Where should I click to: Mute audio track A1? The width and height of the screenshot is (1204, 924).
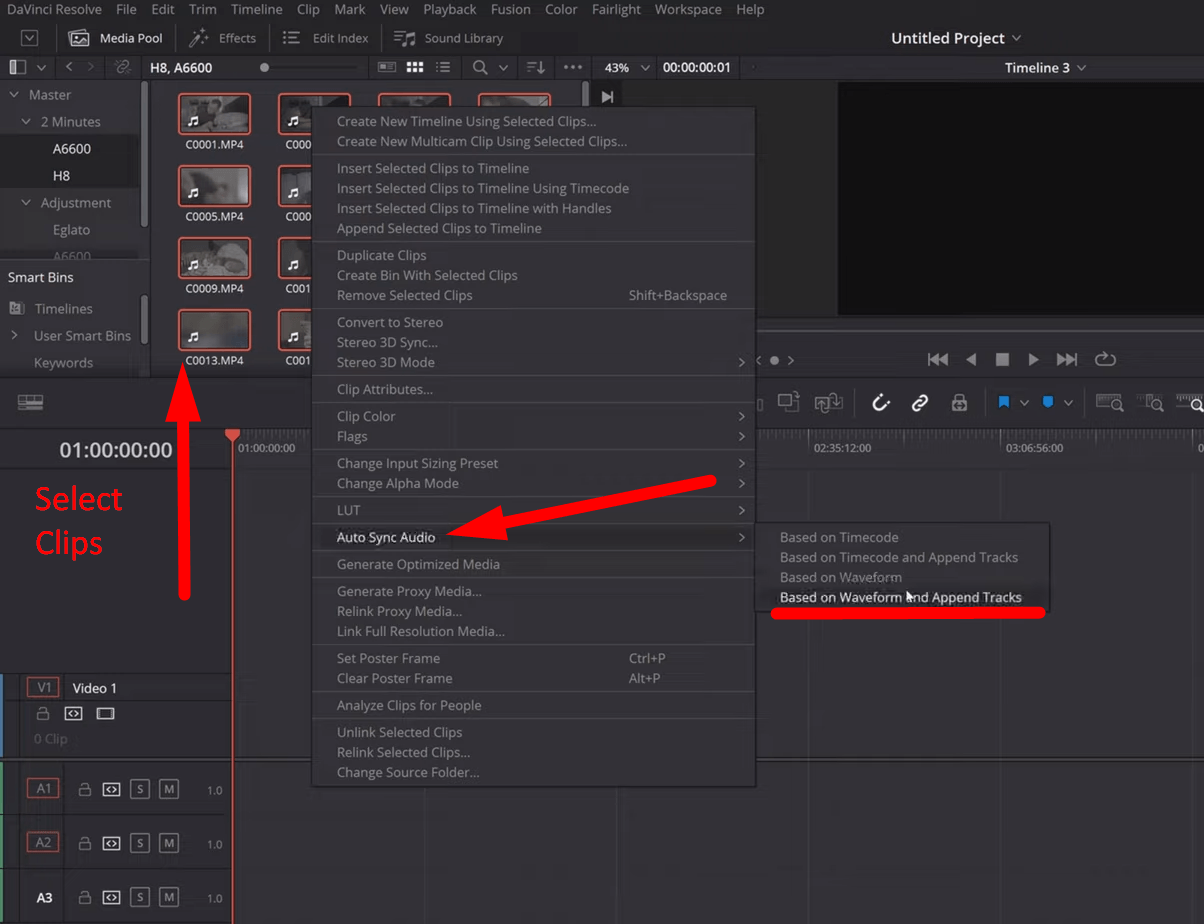click(x=169, y=789)
